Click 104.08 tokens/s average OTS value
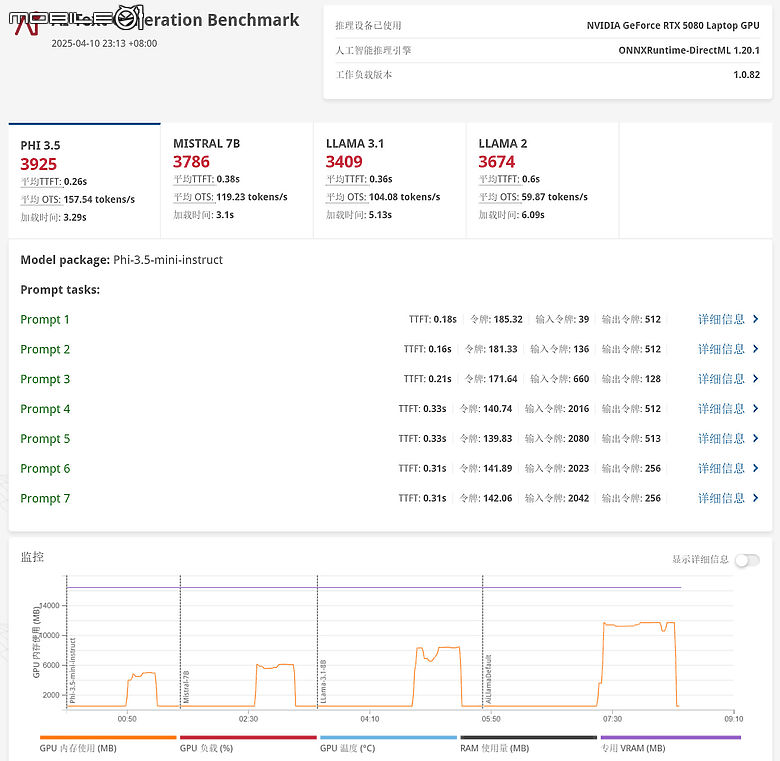This screenshot has height=761, width=780. 404,197
